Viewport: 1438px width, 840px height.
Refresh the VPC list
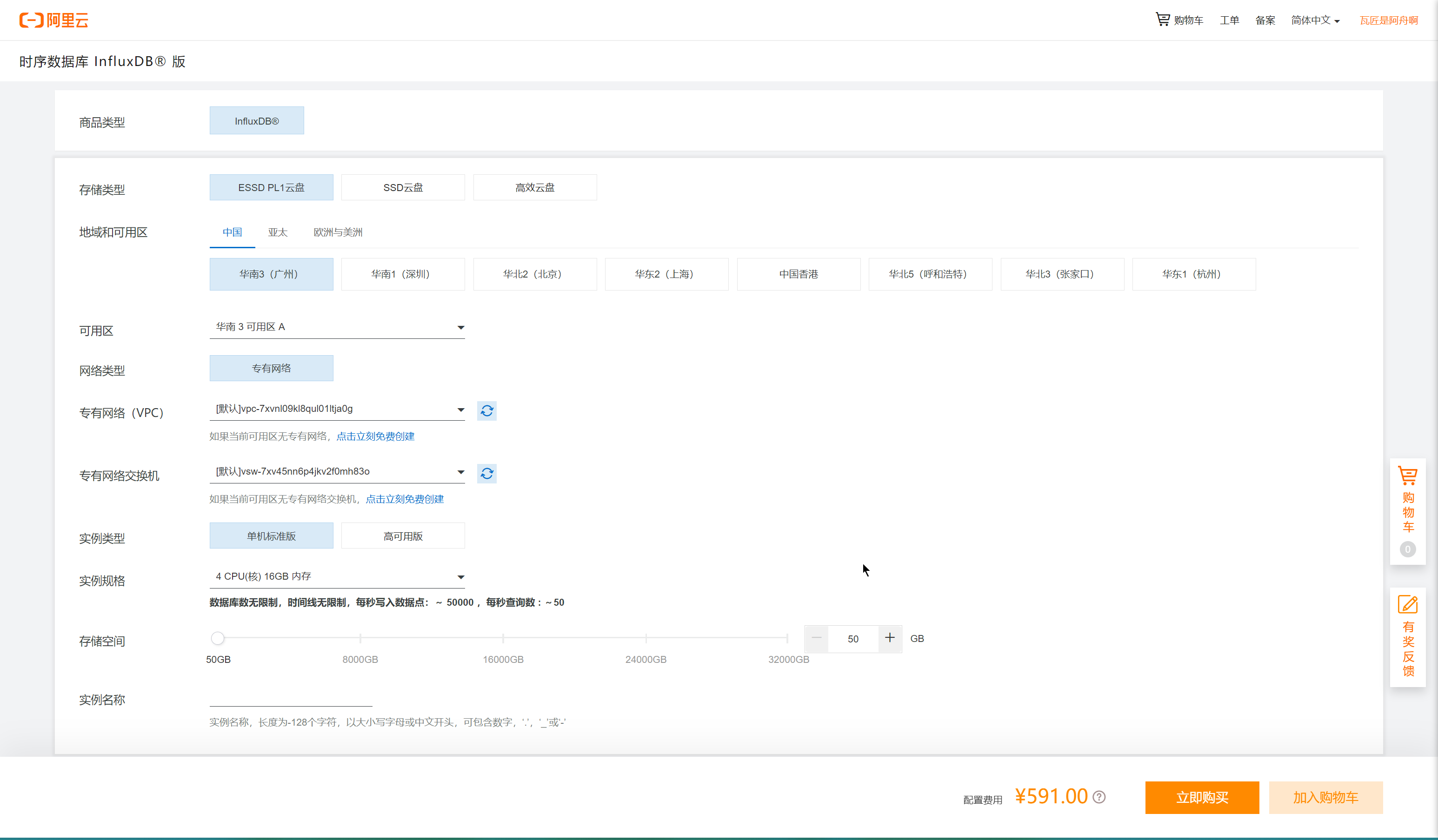tap(487, 410)
